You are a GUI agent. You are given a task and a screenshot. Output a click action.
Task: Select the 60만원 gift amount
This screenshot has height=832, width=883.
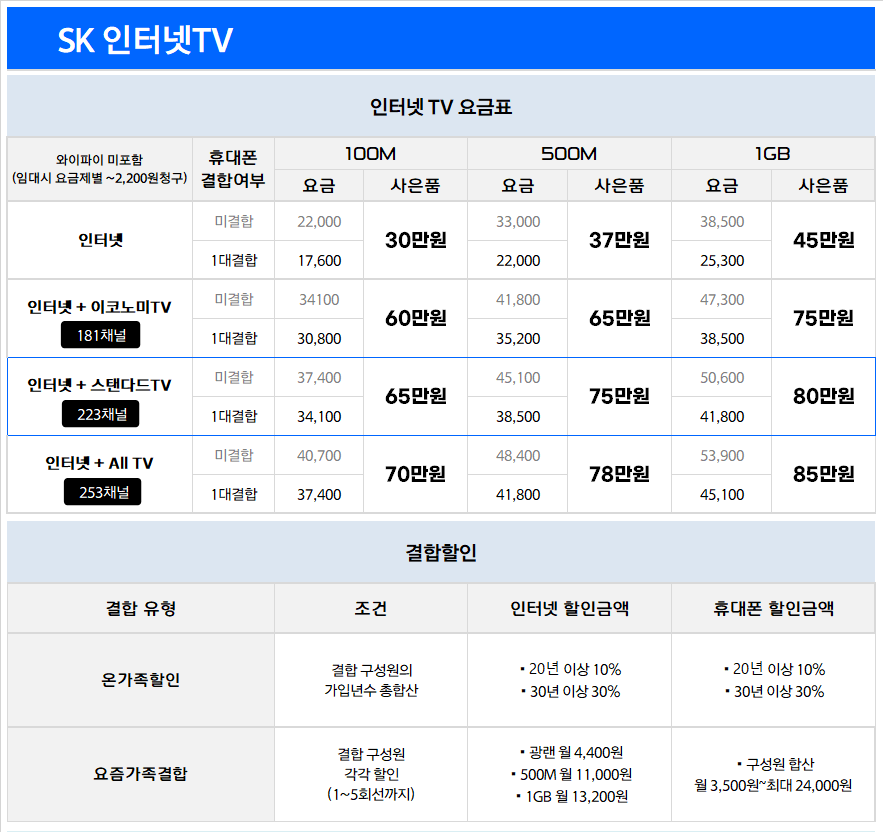(x=416, y=318)
